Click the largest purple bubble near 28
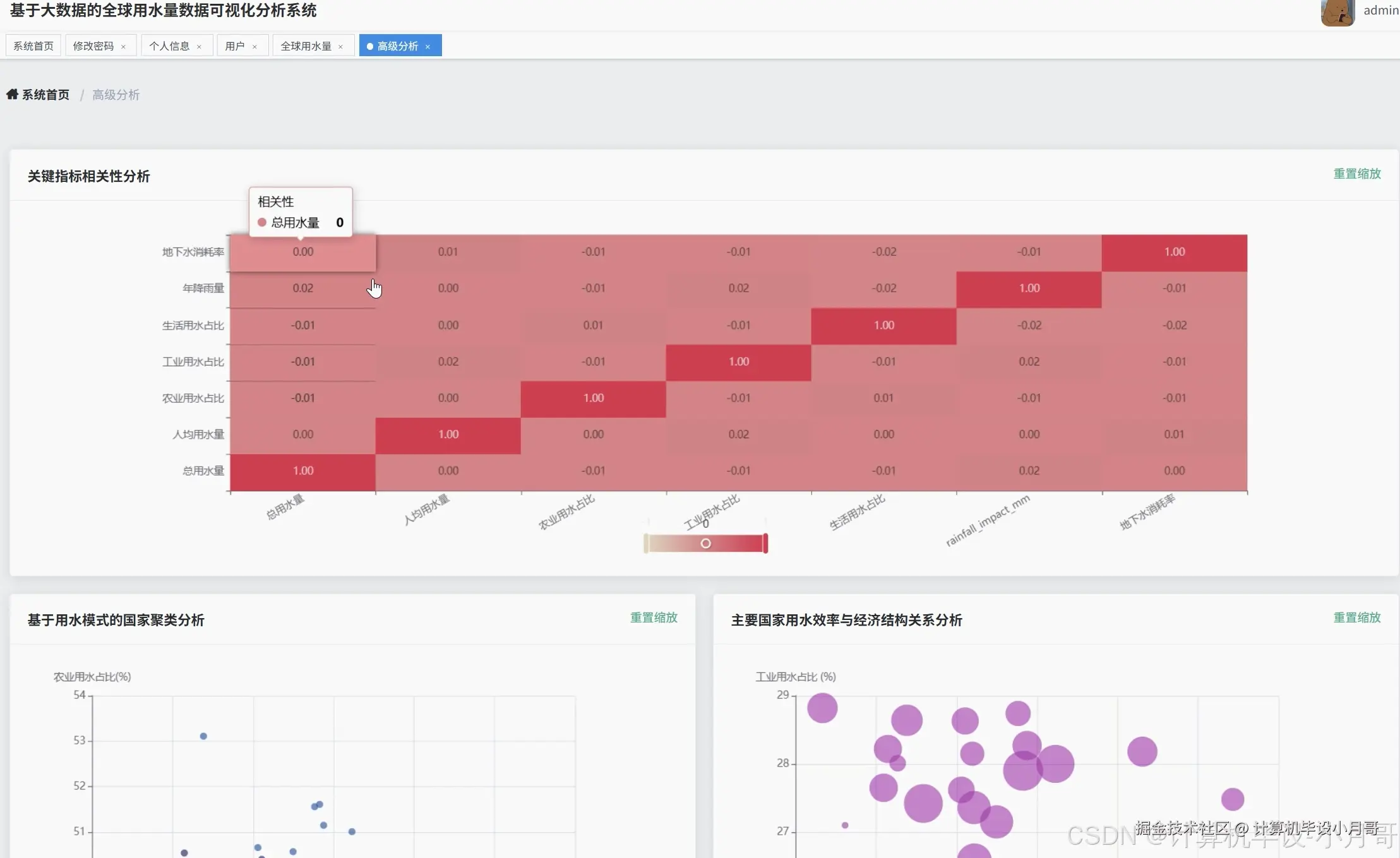Screen dimensions: 1400x858 pyautogui.click(x=1022, y=770)
